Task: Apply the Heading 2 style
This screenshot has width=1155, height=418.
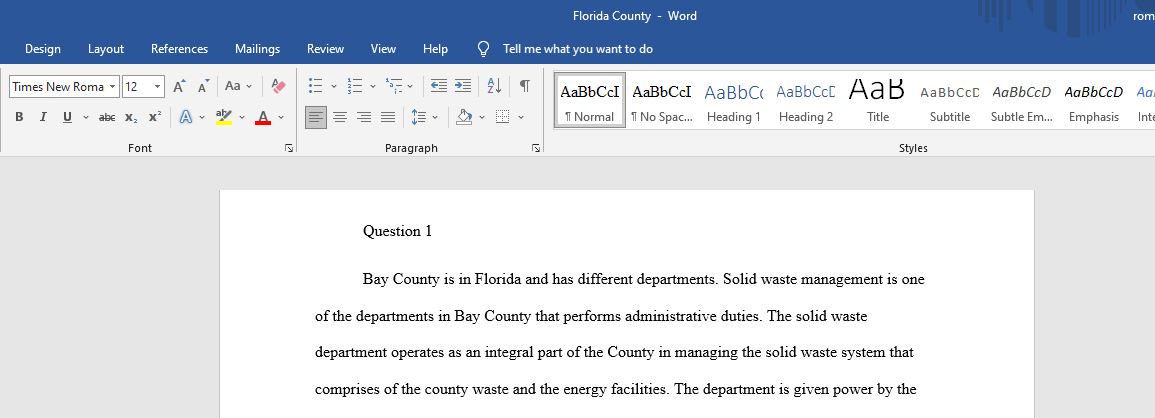Action: tap(806, 100)
